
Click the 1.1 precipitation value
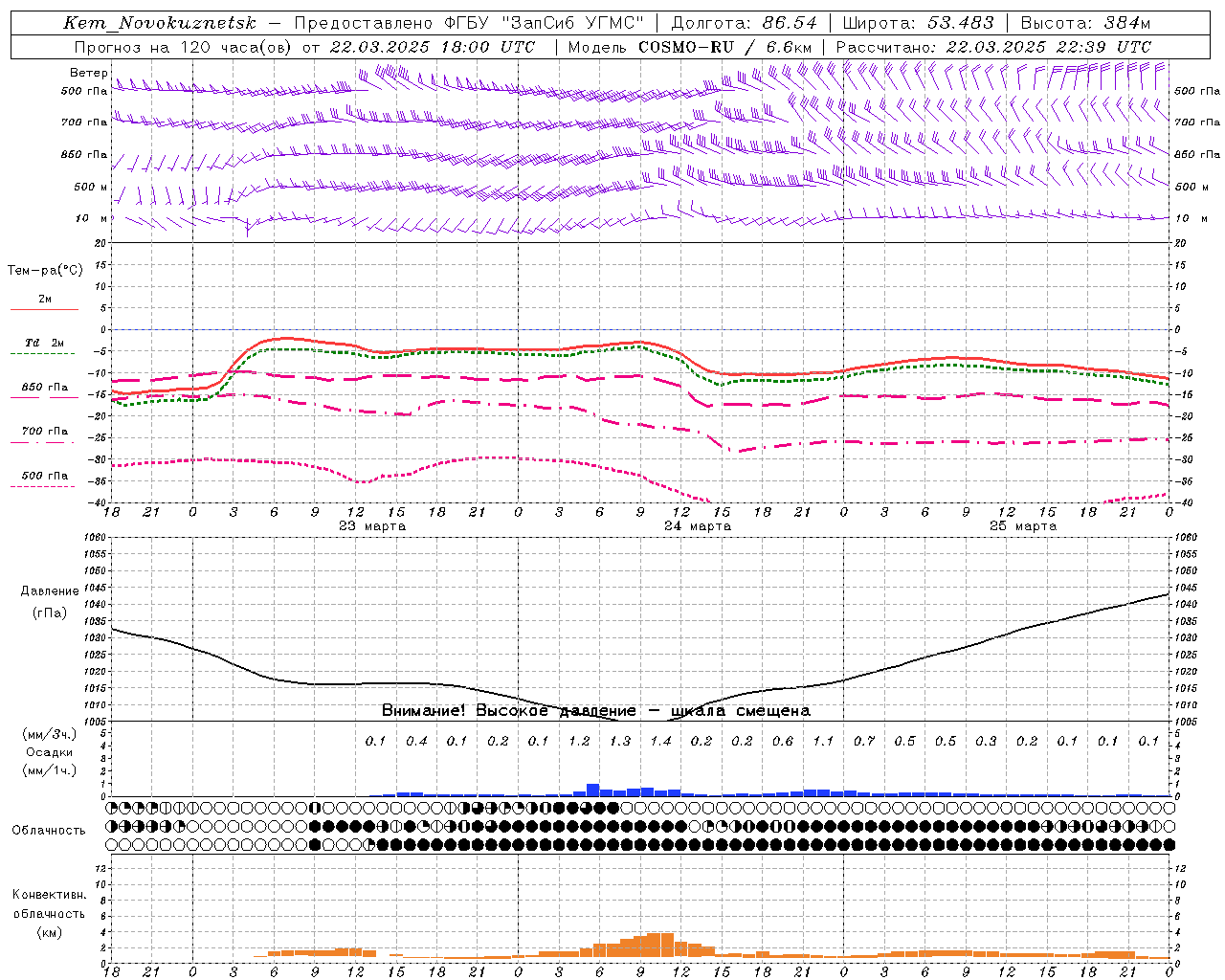pyautogui.click(x=823, y=741)
